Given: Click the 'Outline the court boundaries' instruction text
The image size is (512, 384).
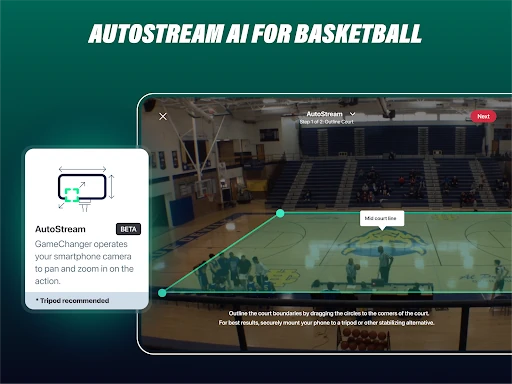Looking at the screenshot, I should pyautogui.click(x=329, y=313).
